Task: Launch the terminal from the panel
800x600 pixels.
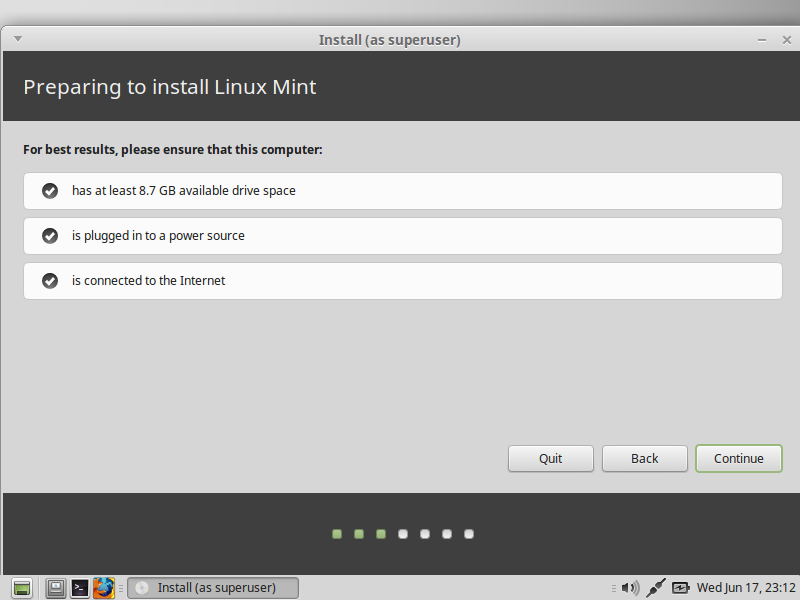Action: click(80, 588)
